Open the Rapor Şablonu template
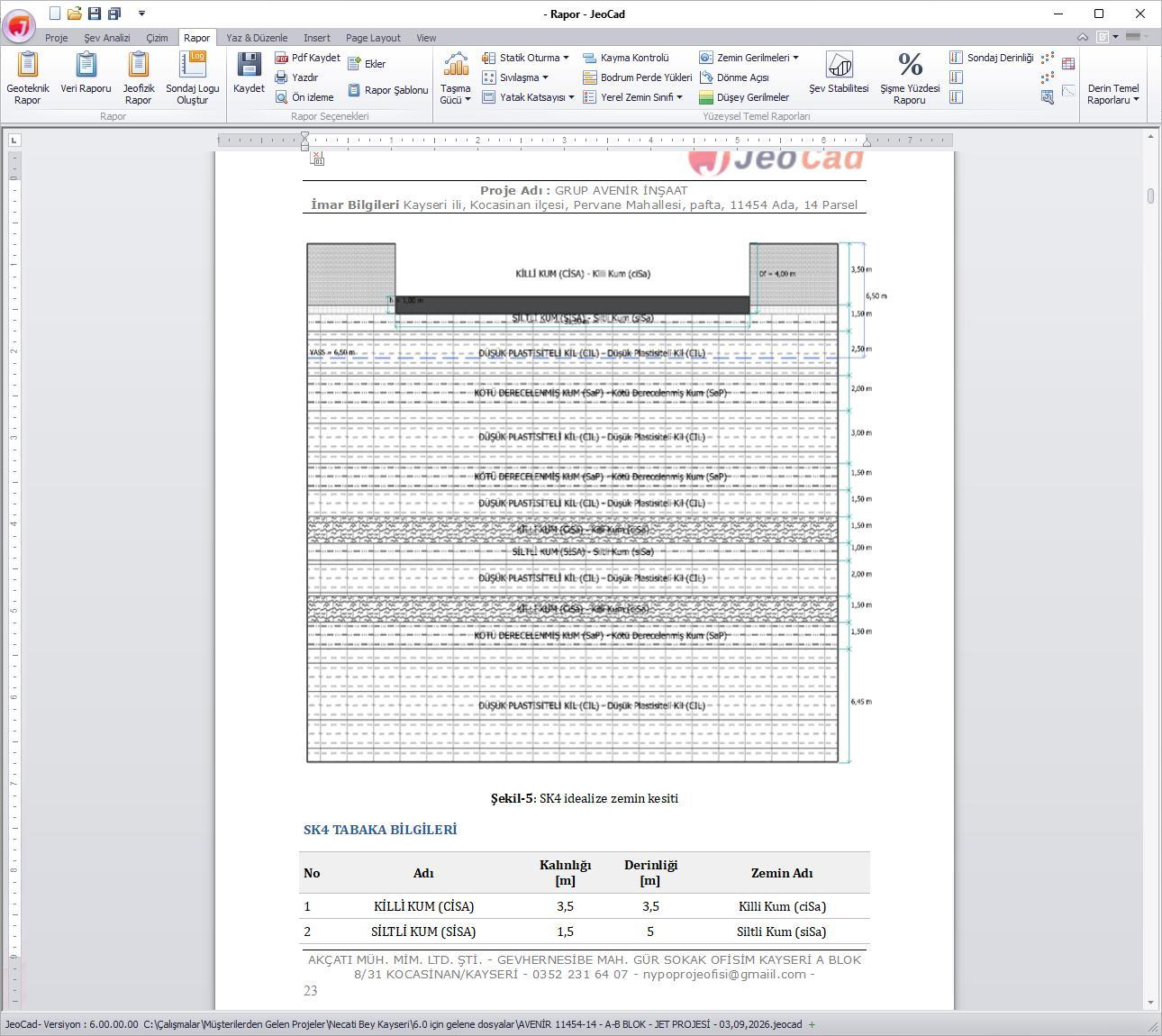 [x=388, y=90]
